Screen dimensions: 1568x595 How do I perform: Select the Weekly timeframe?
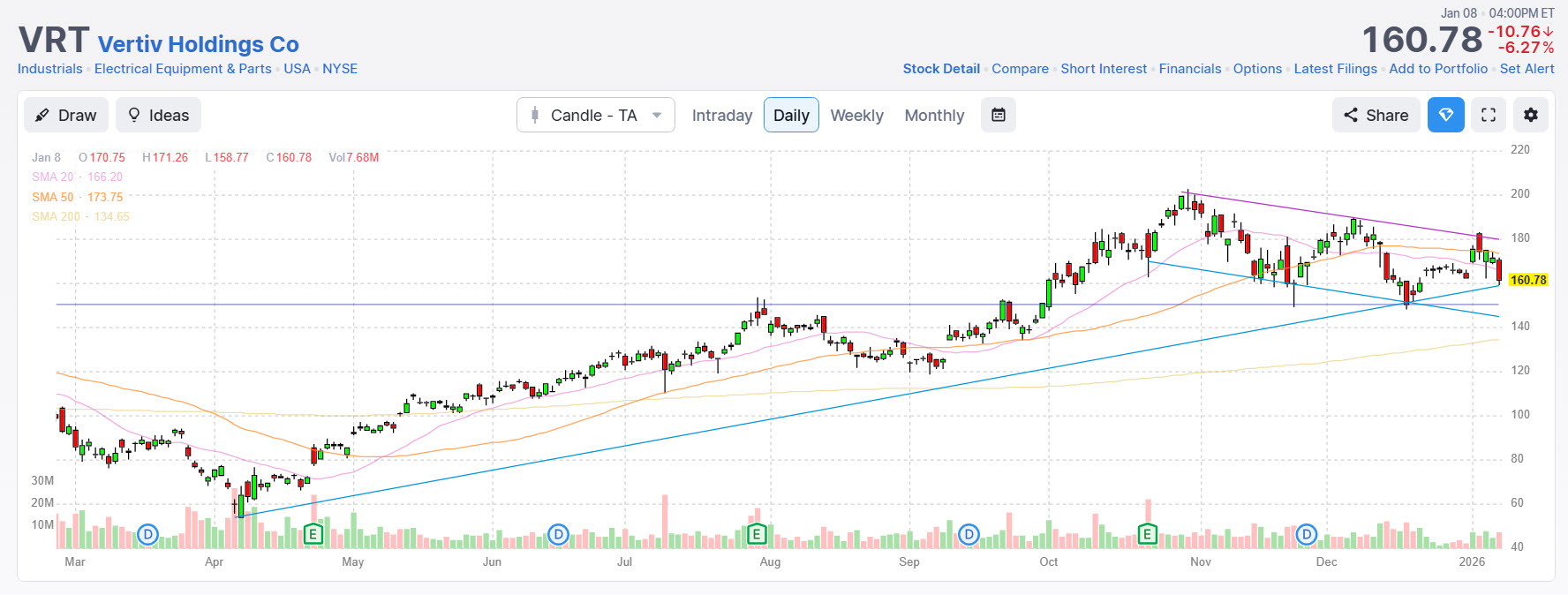856,116
